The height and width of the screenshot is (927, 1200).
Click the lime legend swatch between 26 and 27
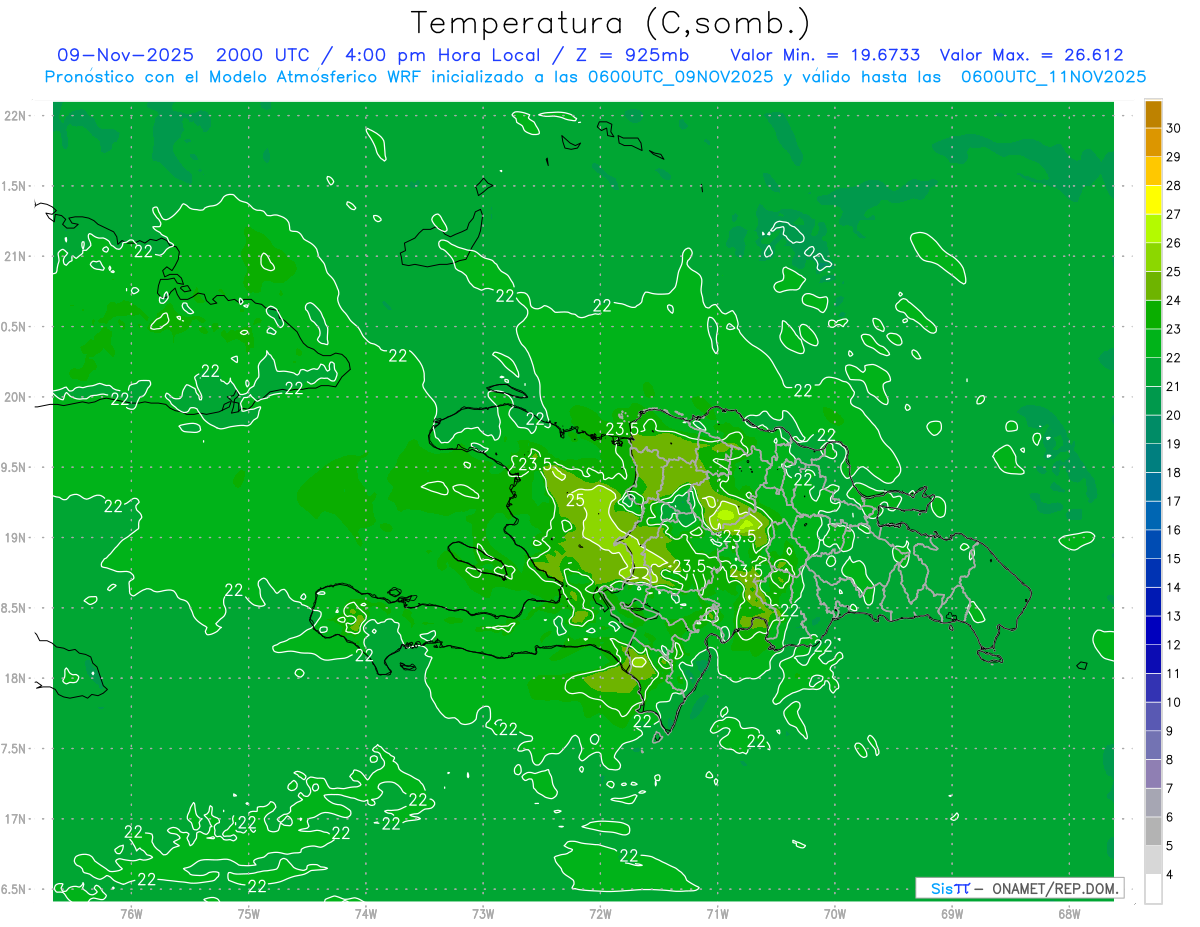click(x=1153, y=228)
